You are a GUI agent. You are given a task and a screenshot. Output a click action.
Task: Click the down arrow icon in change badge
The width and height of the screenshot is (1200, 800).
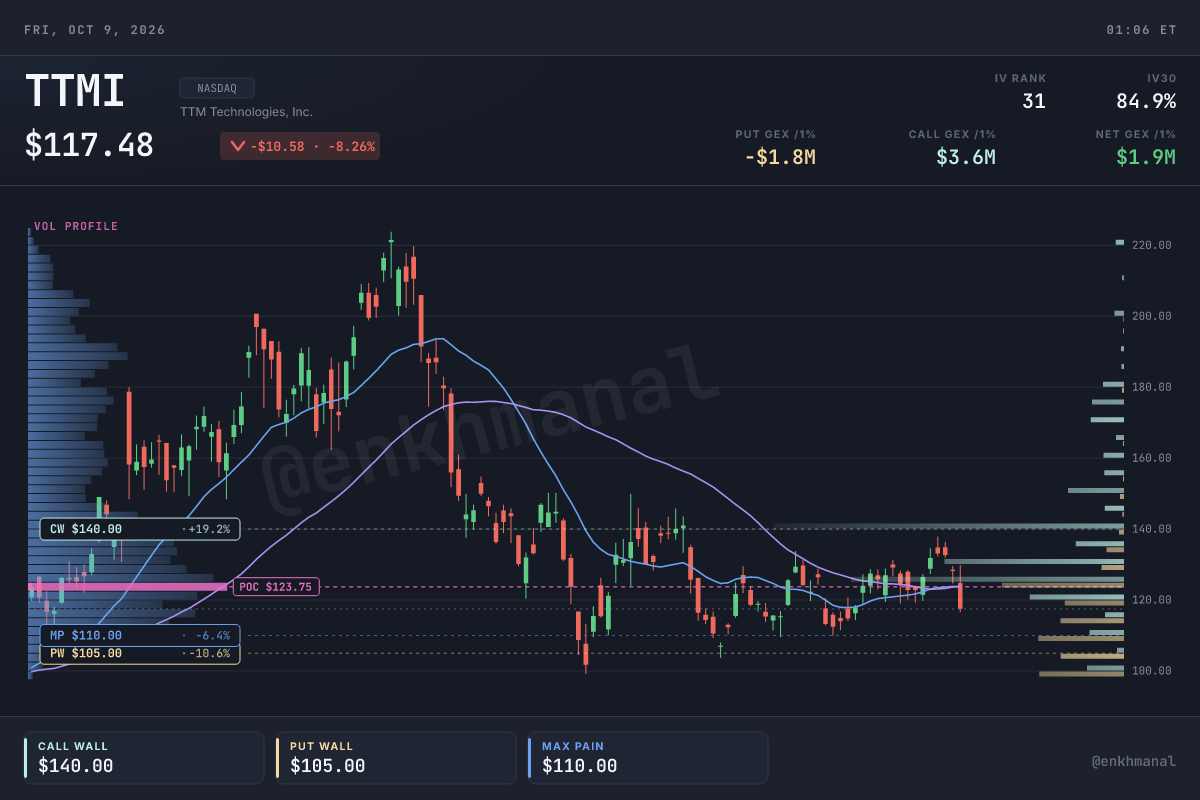[x=237, y=146]
